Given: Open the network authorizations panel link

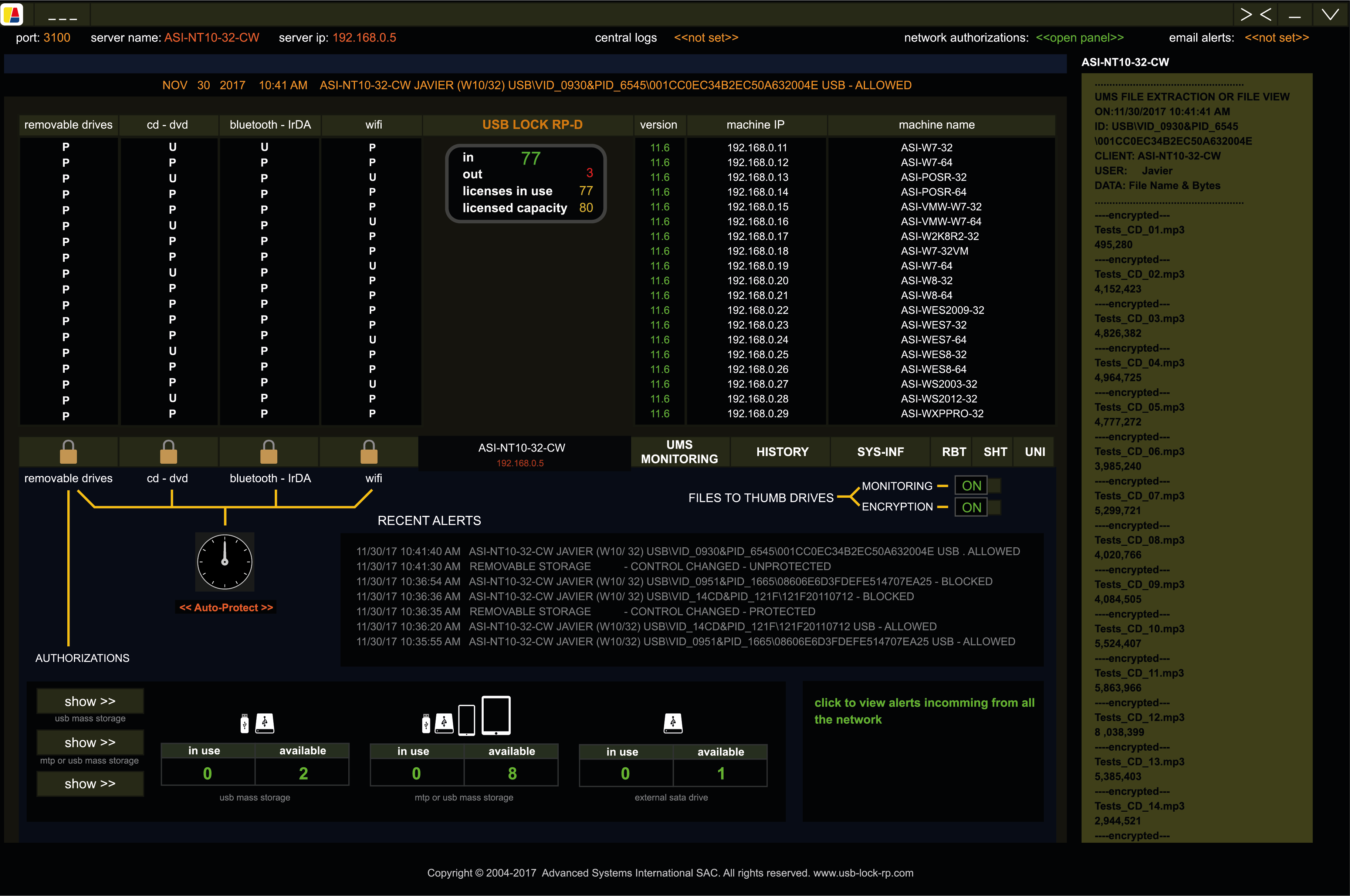Looking at the screenshot, I should click(1079, 38).
